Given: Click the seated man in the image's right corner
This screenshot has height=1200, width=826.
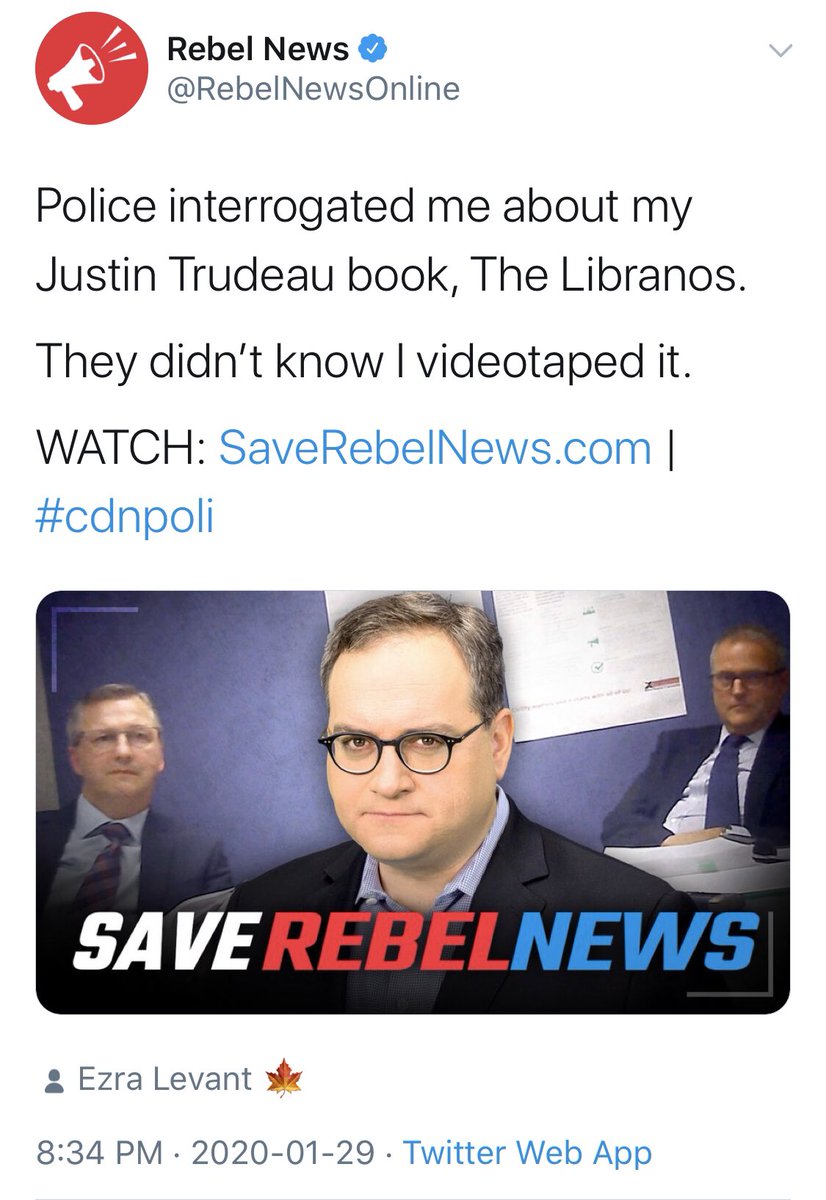Looking at the screenshot, I should pos(705,740).
